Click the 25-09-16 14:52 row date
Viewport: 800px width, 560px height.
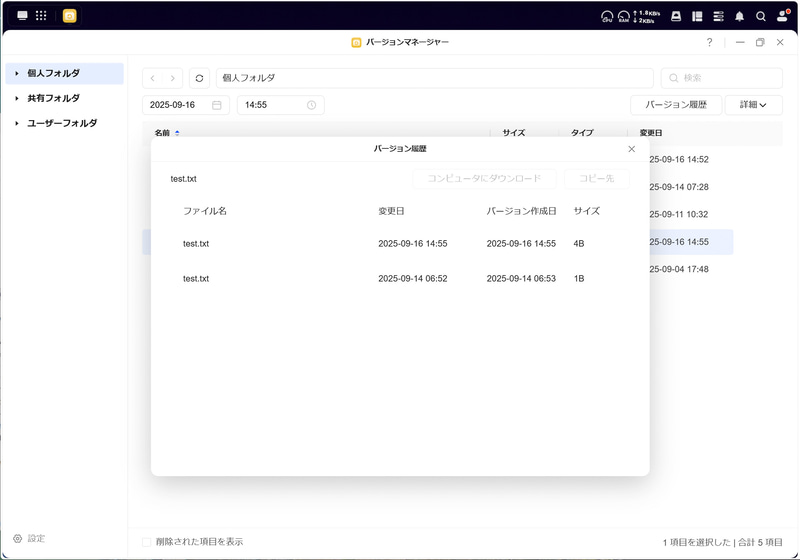point(679,160)
